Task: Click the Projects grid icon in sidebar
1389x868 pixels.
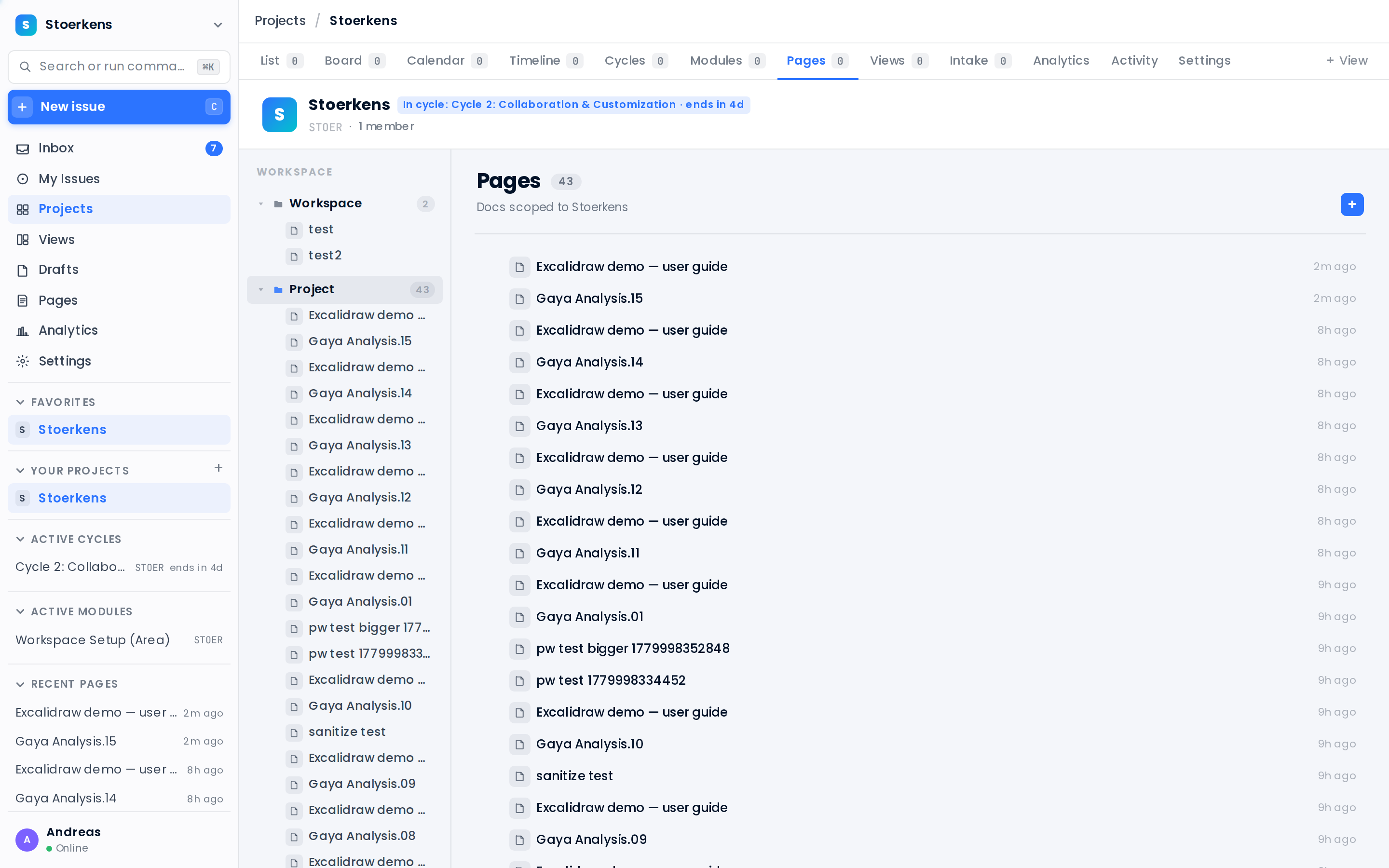Action: (22, 210)
